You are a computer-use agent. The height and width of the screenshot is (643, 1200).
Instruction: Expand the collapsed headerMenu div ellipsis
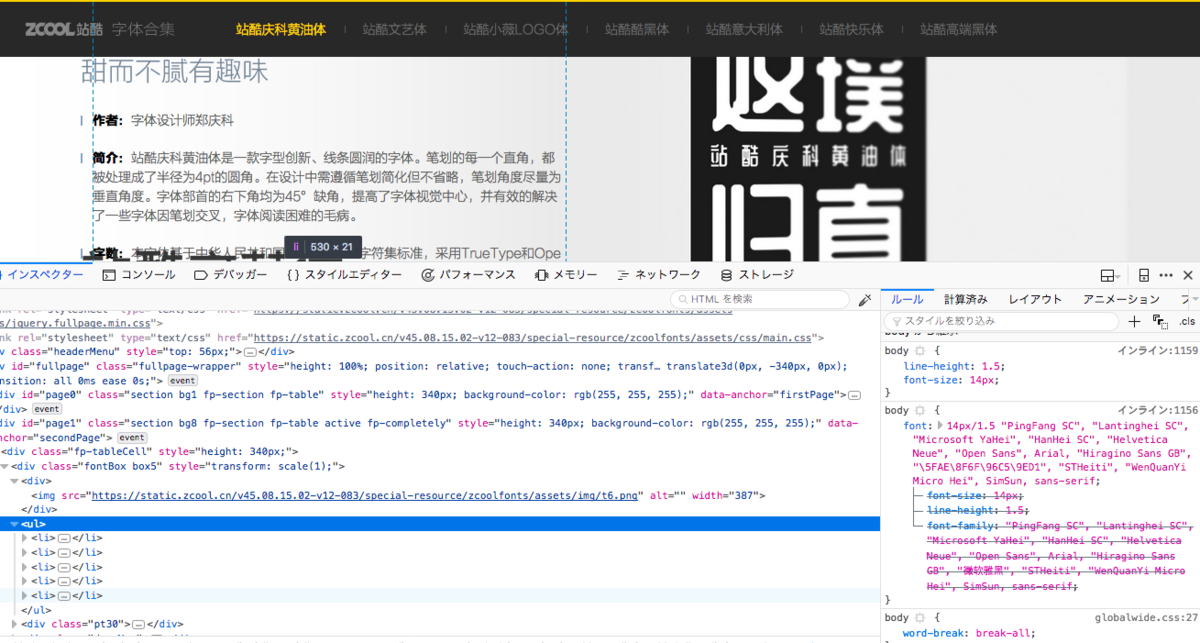pyautogui.click(x=250, y=352)
